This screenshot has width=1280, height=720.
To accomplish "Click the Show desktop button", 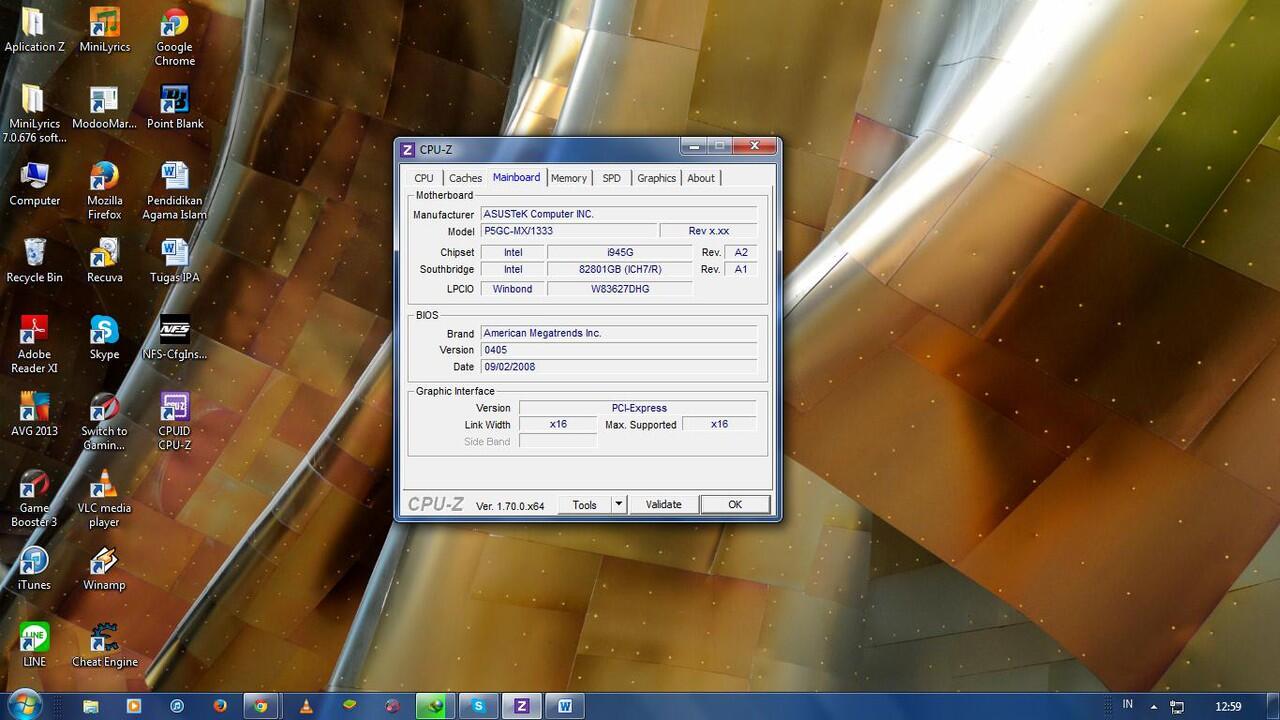I will (x=1272, y=706).
